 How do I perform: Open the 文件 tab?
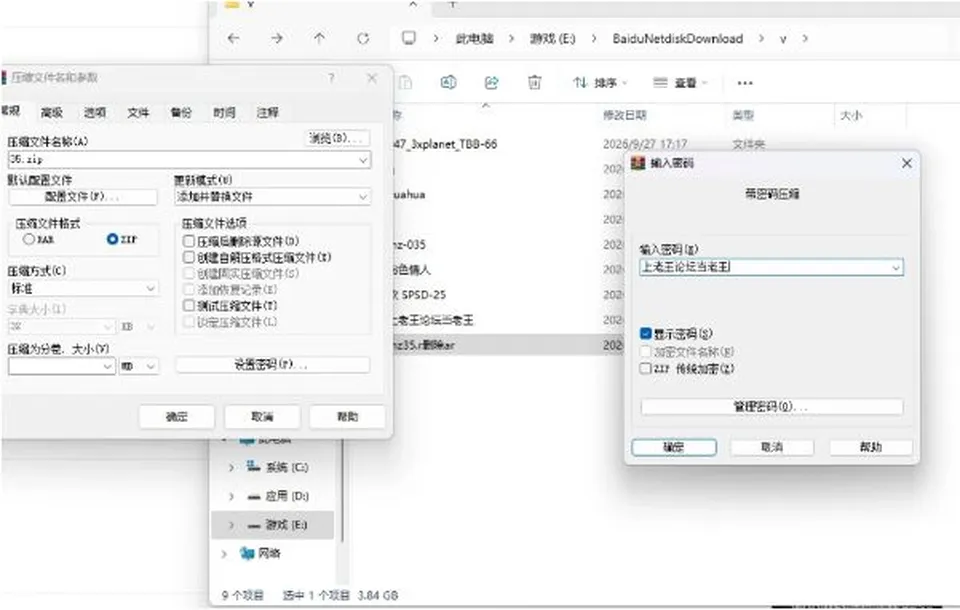pos(138,112)
